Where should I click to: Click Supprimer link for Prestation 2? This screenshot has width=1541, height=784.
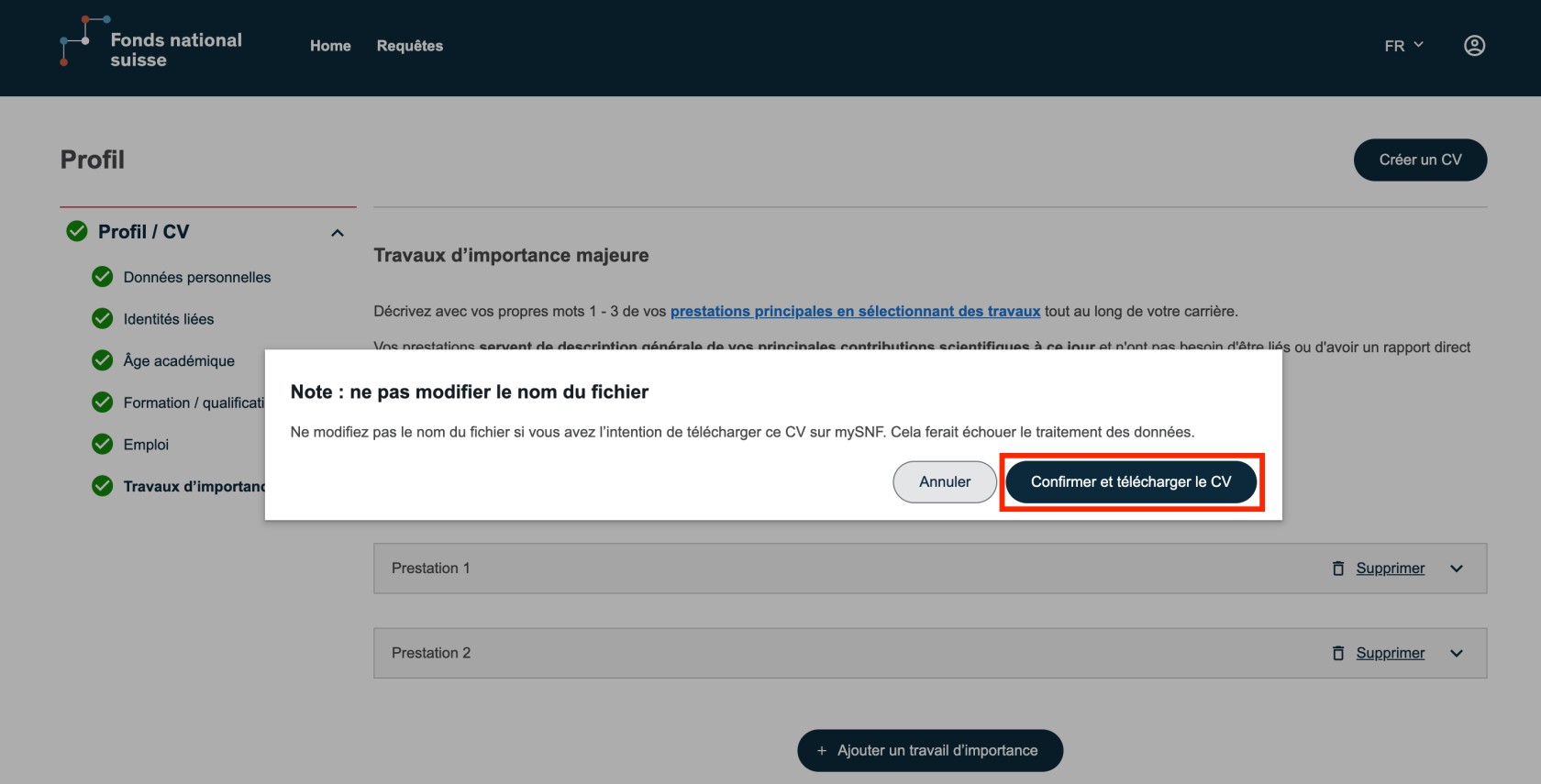1390,653
